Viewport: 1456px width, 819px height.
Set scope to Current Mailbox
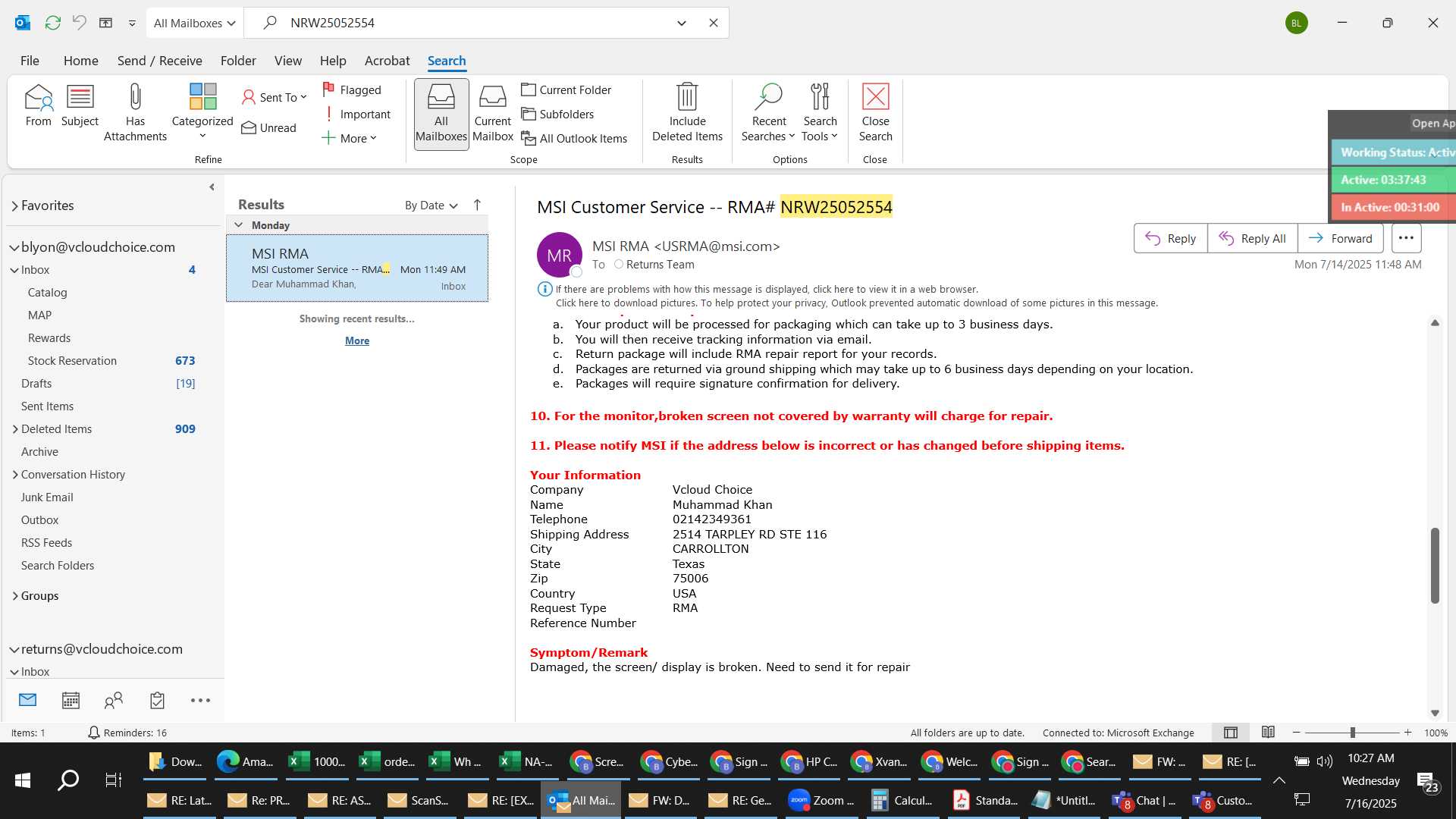click(493, 113)
